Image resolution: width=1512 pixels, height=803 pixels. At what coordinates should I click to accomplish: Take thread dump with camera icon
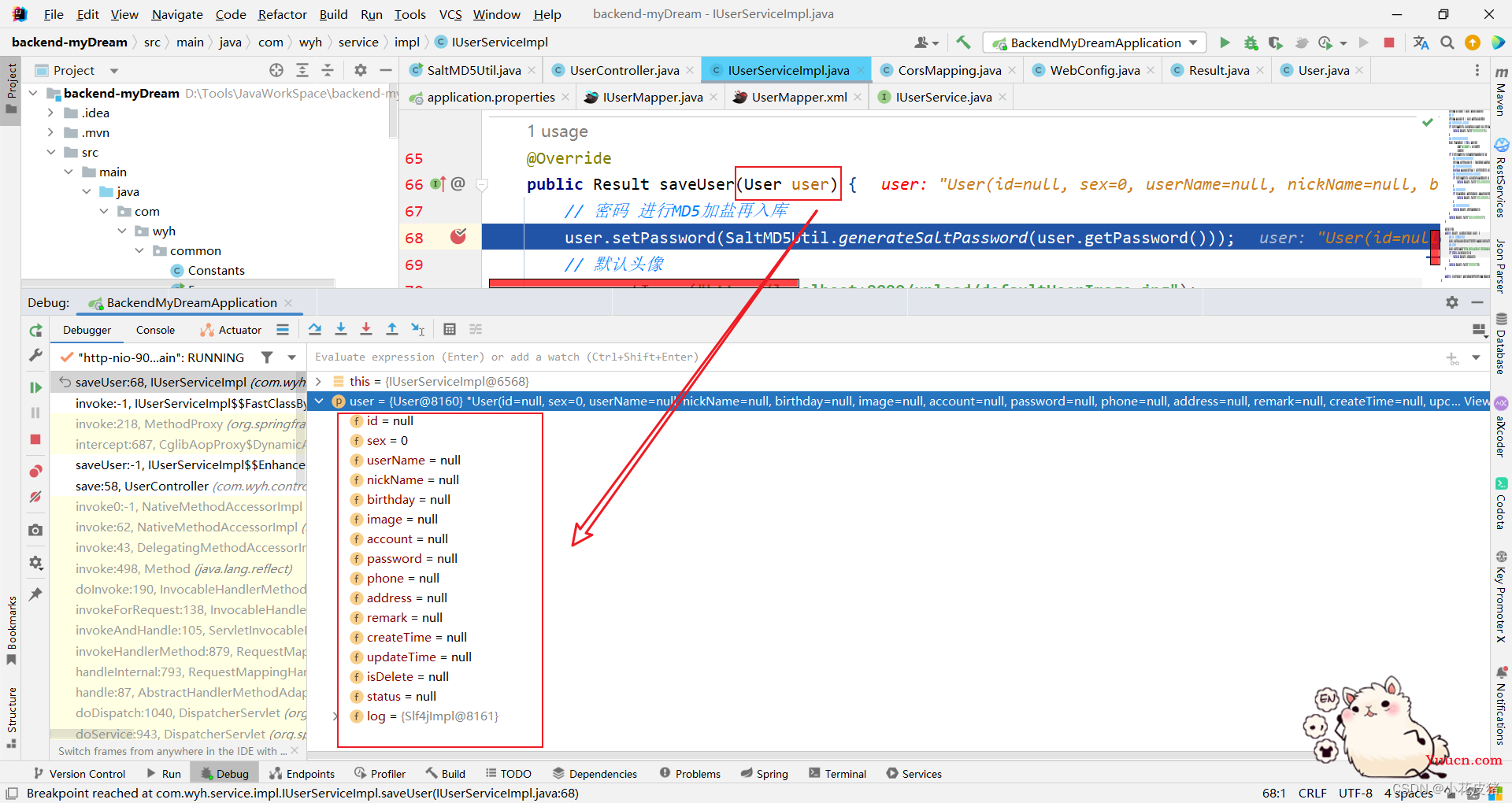pos(35,531)
